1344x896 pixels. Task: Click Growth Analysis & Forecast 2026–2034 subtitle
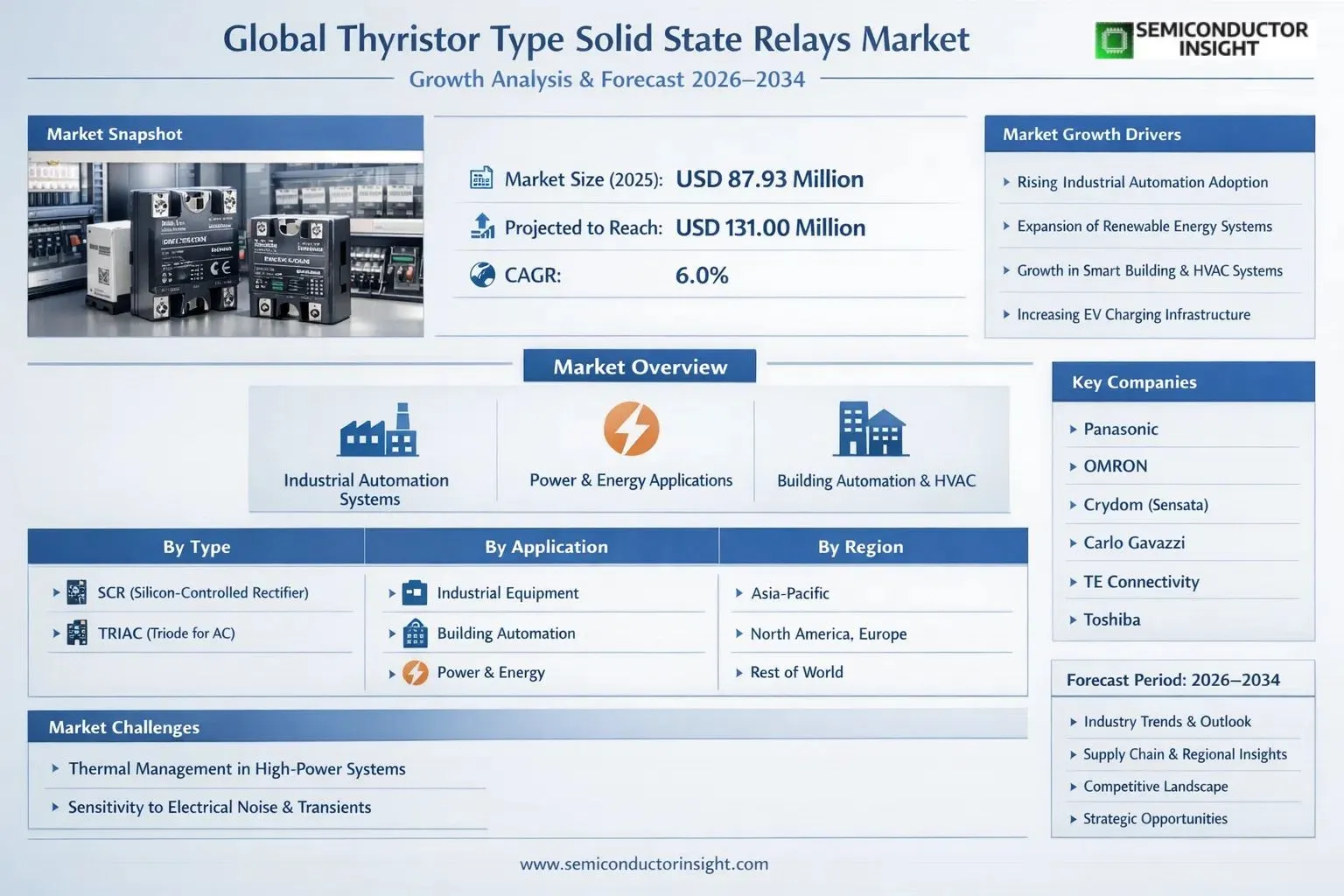click(x=607, y=79)
